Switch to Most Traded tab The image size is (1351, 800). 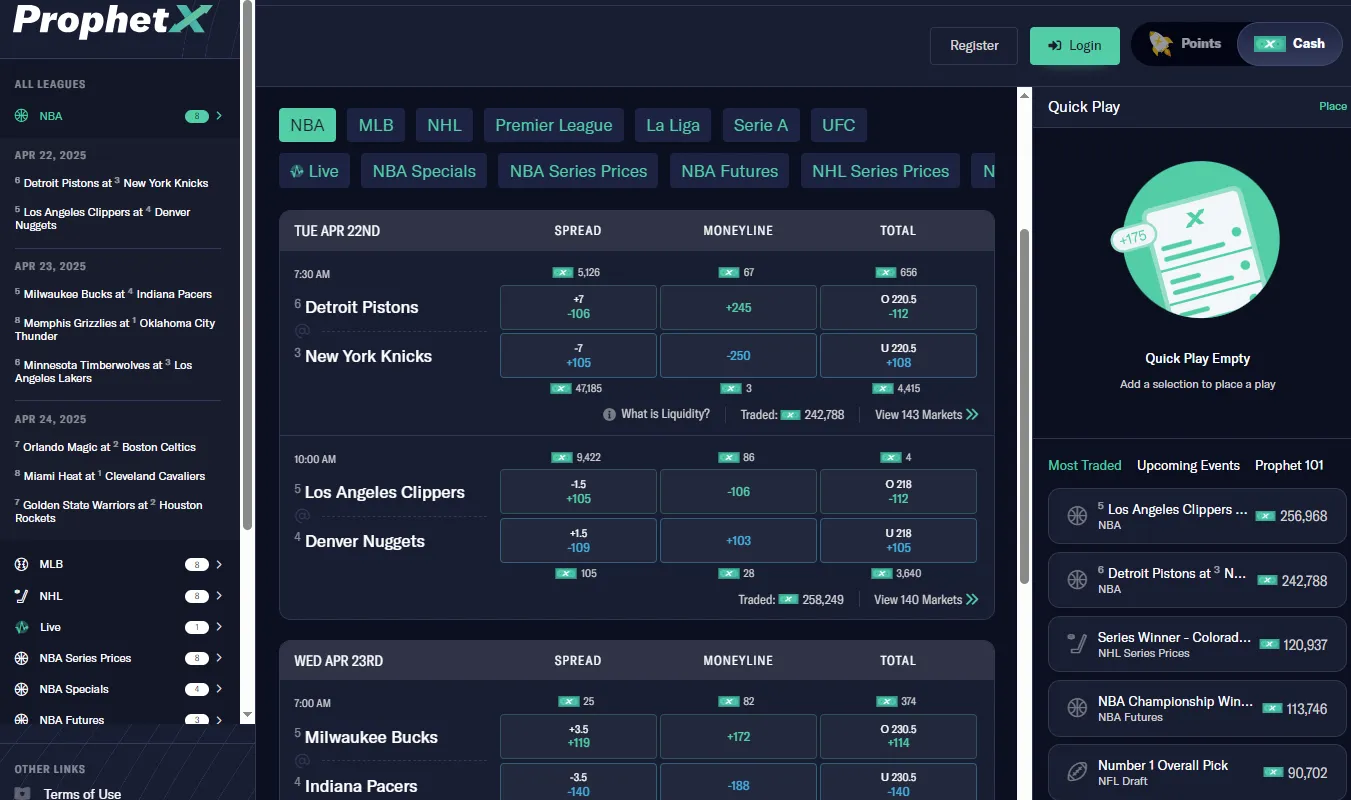pyautogui.click(x=1085, y=465)
